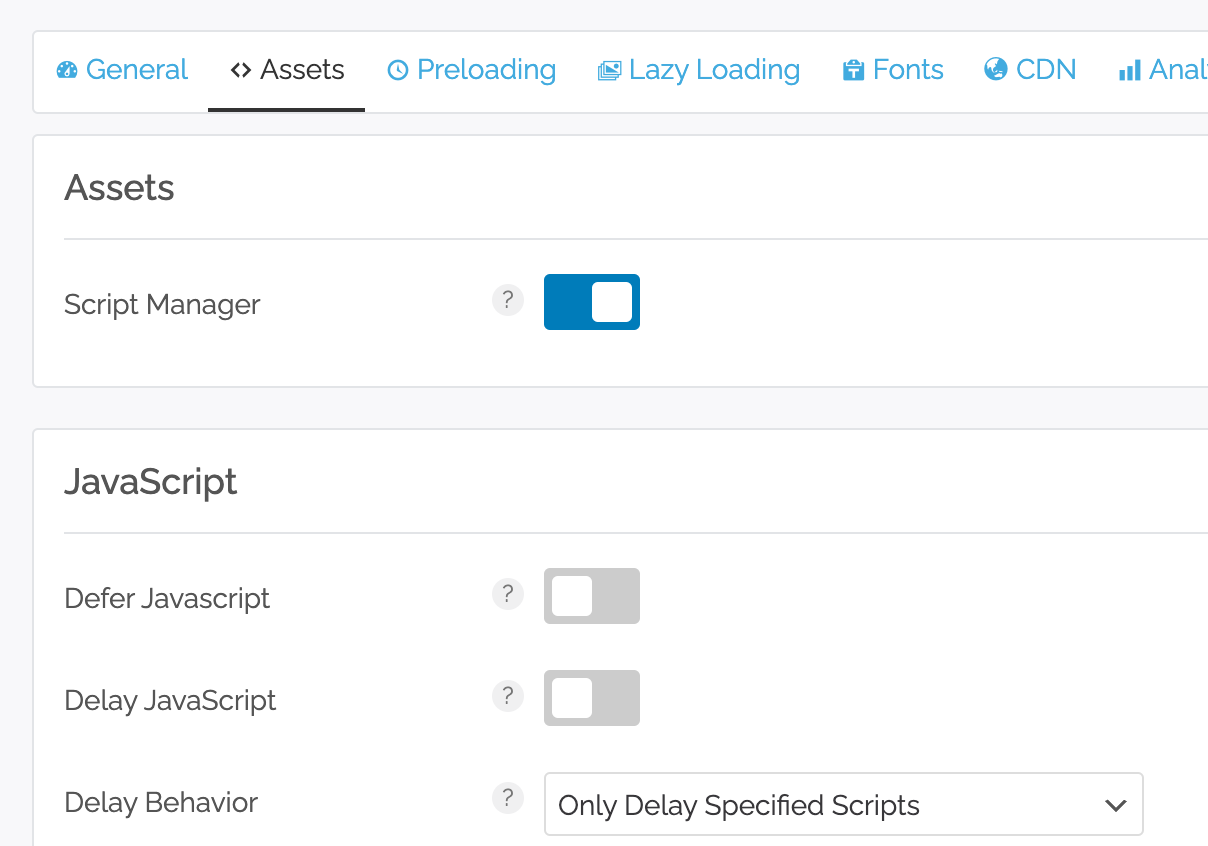Open Delay JavaScript help question icon

coord(508,695)
